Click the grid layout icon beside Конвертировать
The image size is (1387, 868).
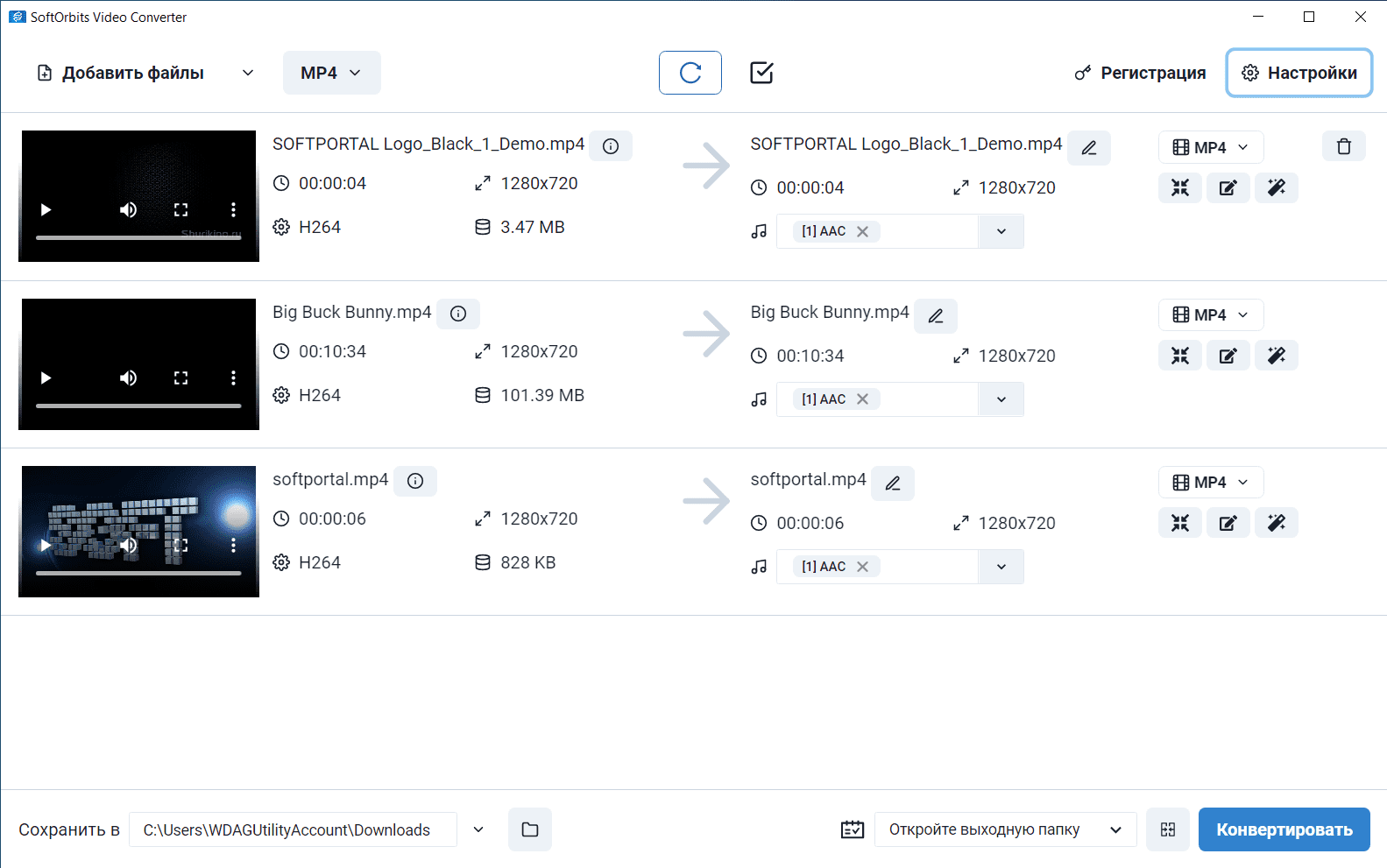click(x=1168, y=829)
